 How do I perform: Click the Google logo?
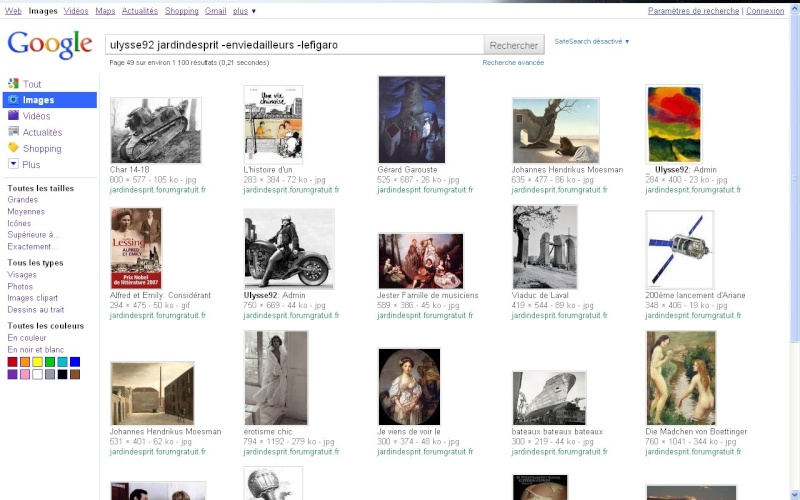coord(49,44)
